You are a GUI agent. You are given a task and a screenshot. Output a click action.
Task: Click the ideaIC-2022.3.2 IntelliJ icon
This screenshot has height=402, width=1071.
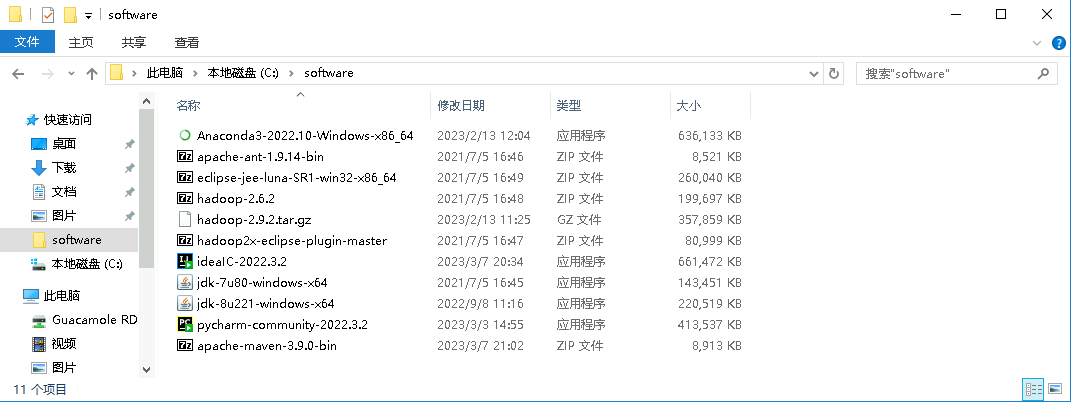[184, 261]
